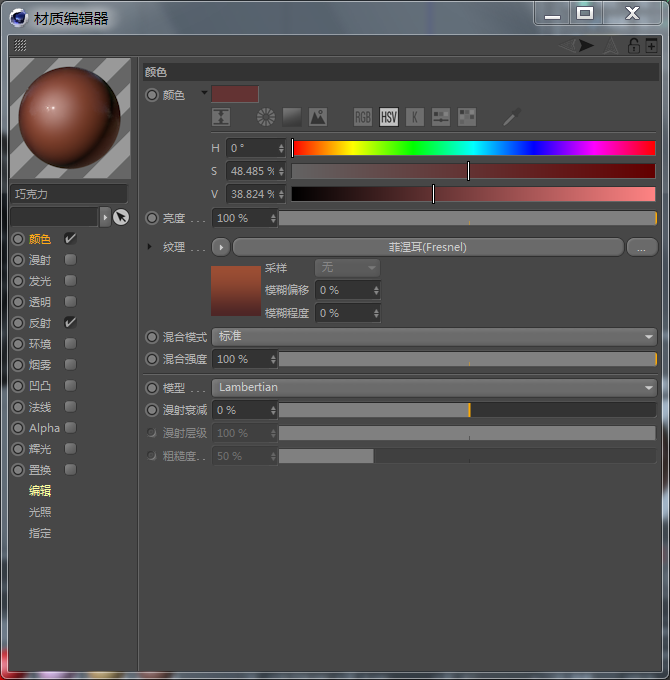Switch to Kelvin (K) color mode
The height and width of the screenshot is (680, 670).
pyautogui.click(x=414, y=117)
